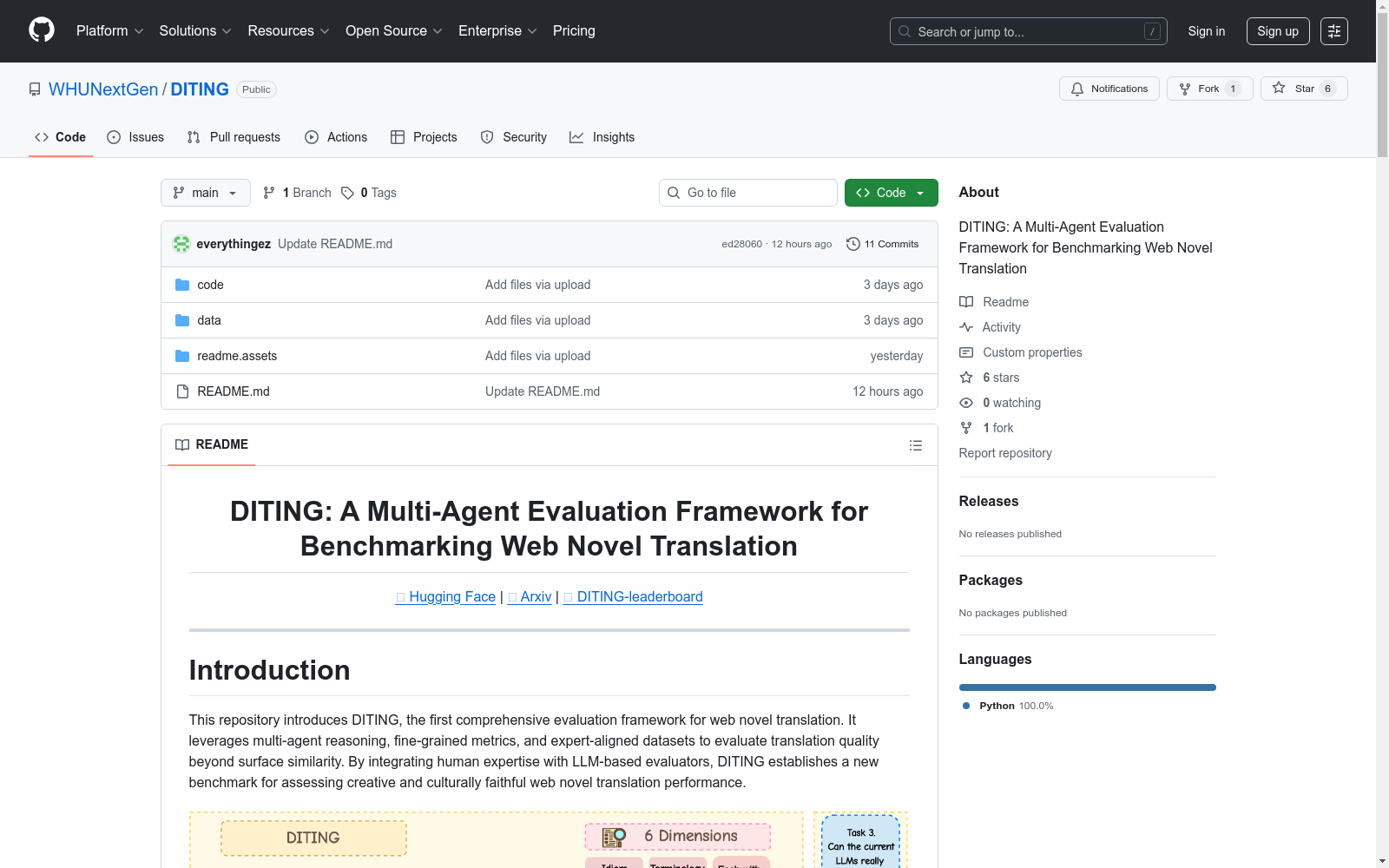Open the DITING repository name link

pyautogui.click(x=200, y=89)
